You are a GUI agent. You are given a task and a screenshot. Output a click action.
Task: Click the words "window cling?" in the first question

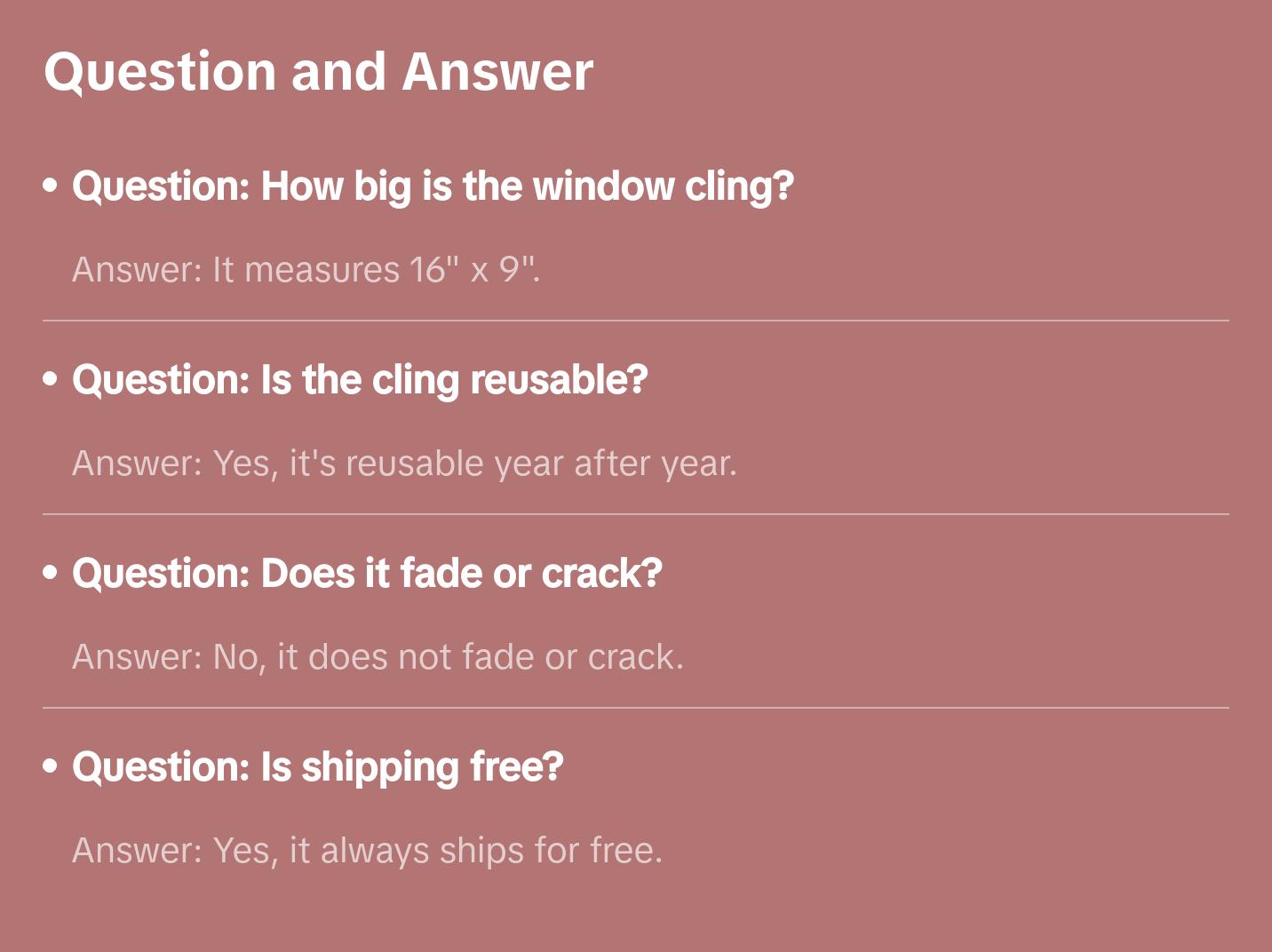(x=663, y=186)
